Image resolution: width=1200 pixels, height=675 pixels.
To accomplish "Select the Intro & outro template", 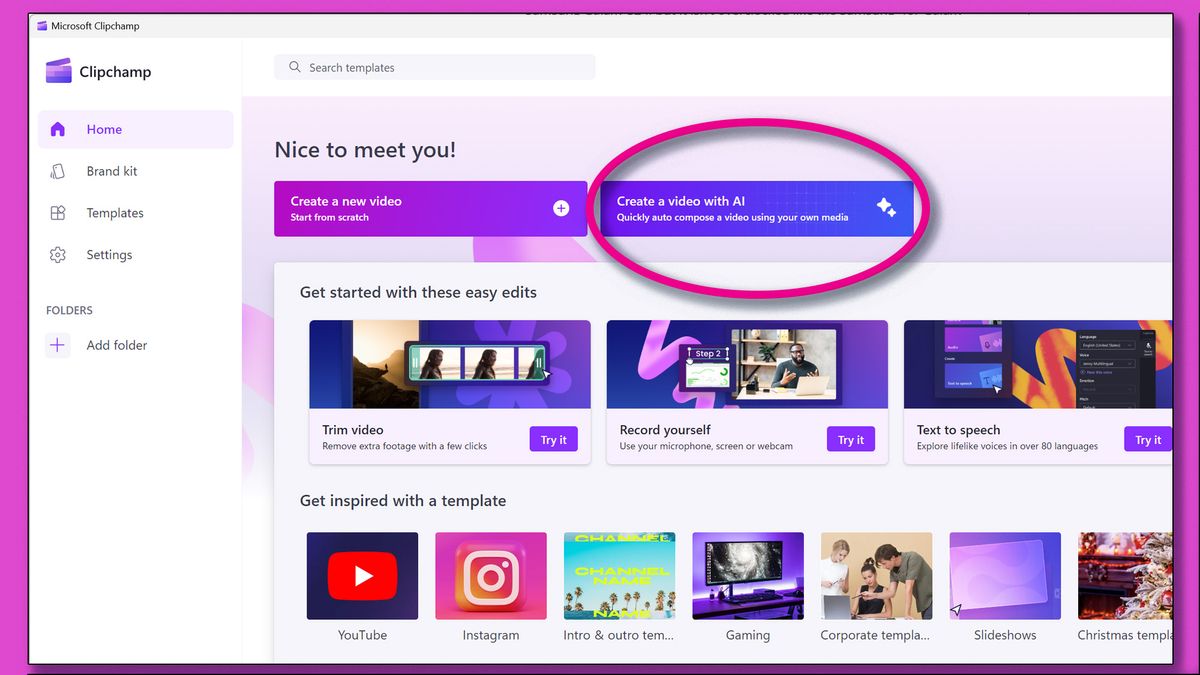I will click(619, 575).
